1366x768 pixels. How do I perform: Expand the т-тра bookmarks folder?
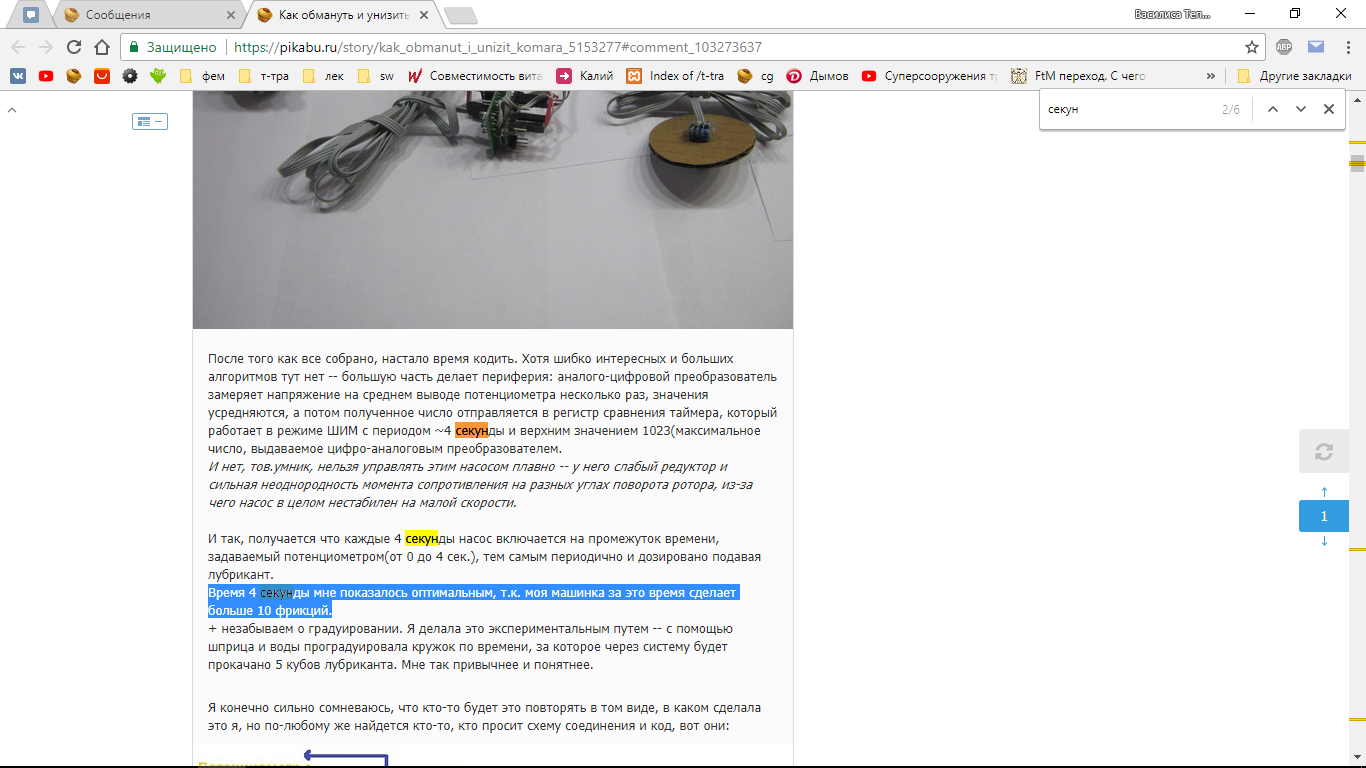click(264, 76)
